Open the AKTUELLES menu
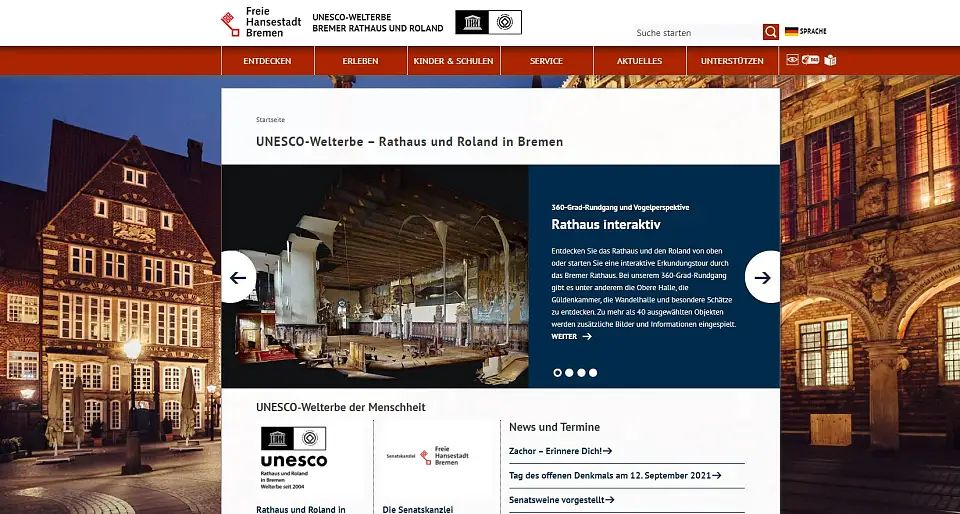Image resolution: width=960 pixels, height=514 pixels. tap(639, 61)
